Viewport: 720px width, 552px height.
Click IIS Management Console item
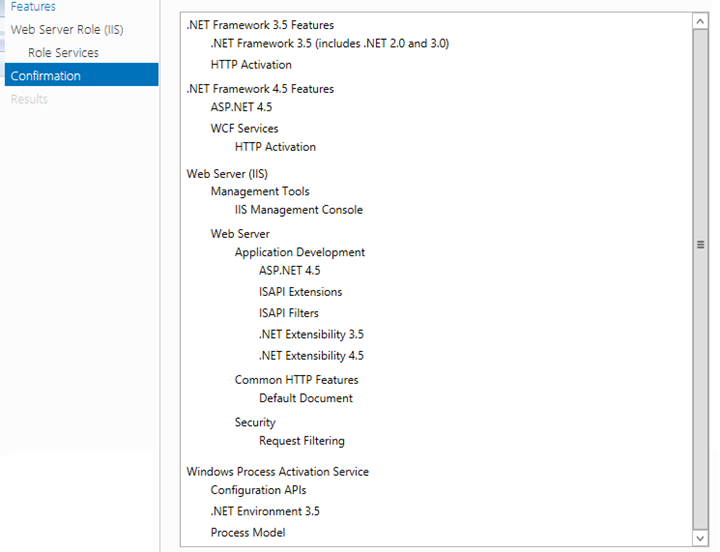coord(298,210)
